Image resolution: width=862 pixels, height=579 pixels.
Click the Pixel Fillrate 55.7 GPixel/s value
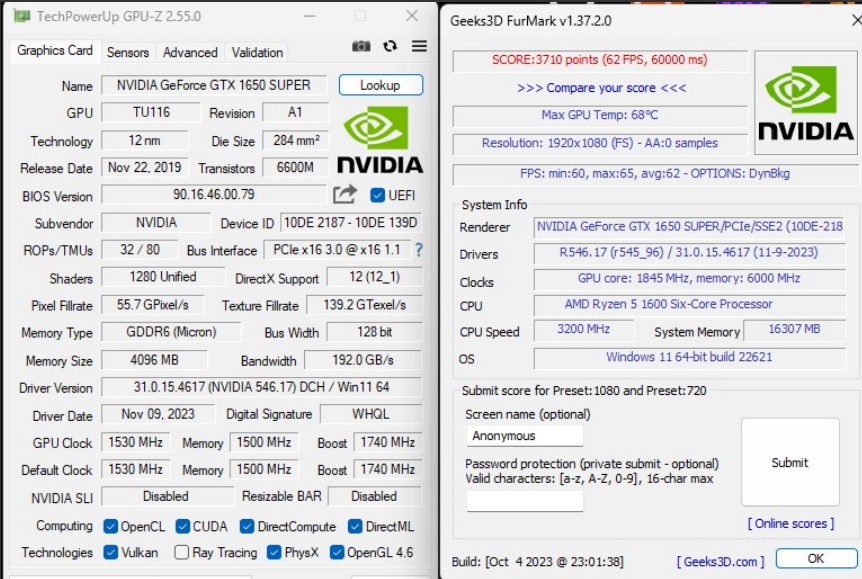point(152,305)
